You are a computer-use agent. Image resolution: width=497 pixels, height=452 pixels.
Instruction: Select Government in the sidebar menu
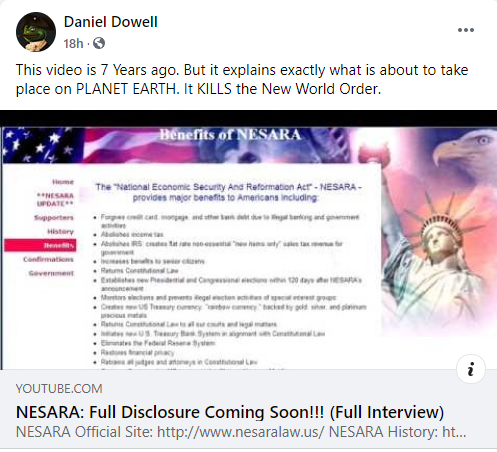coord(51,273)
